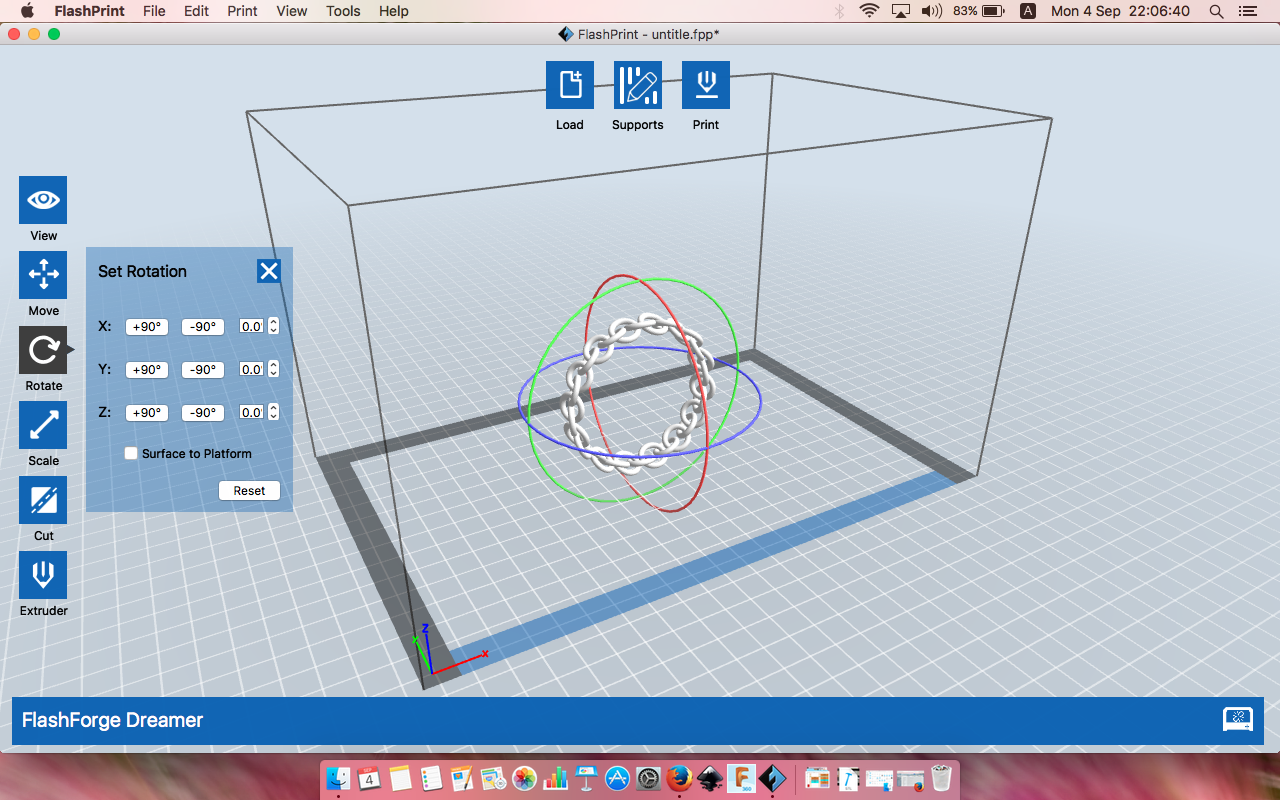This screenshot has height=800, width=1280.
Task: Open the Notification Centre list icon
Action: click(1247, 11)
